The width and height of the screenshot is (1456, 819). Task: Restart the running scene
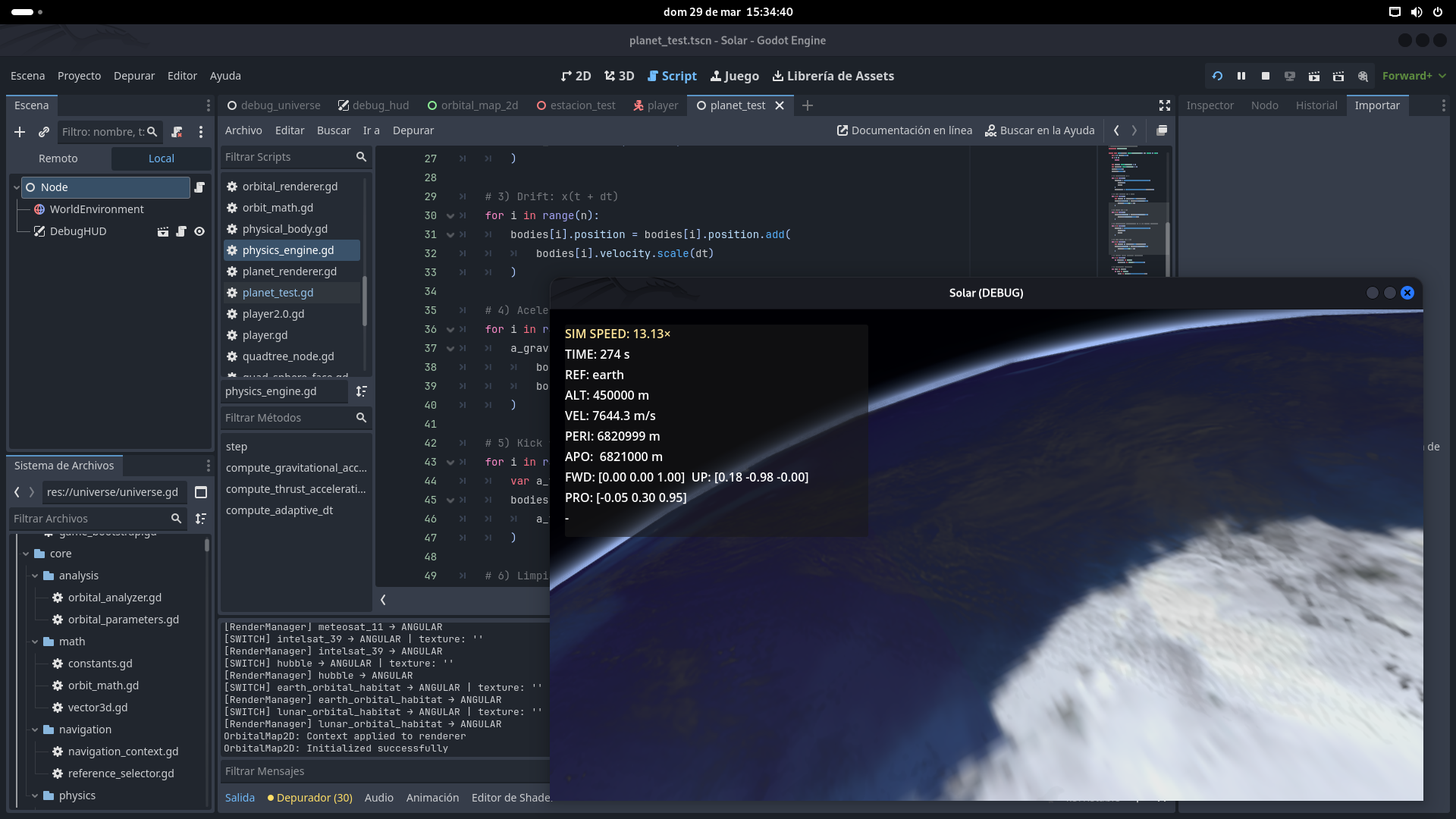tap(1216, 76)
